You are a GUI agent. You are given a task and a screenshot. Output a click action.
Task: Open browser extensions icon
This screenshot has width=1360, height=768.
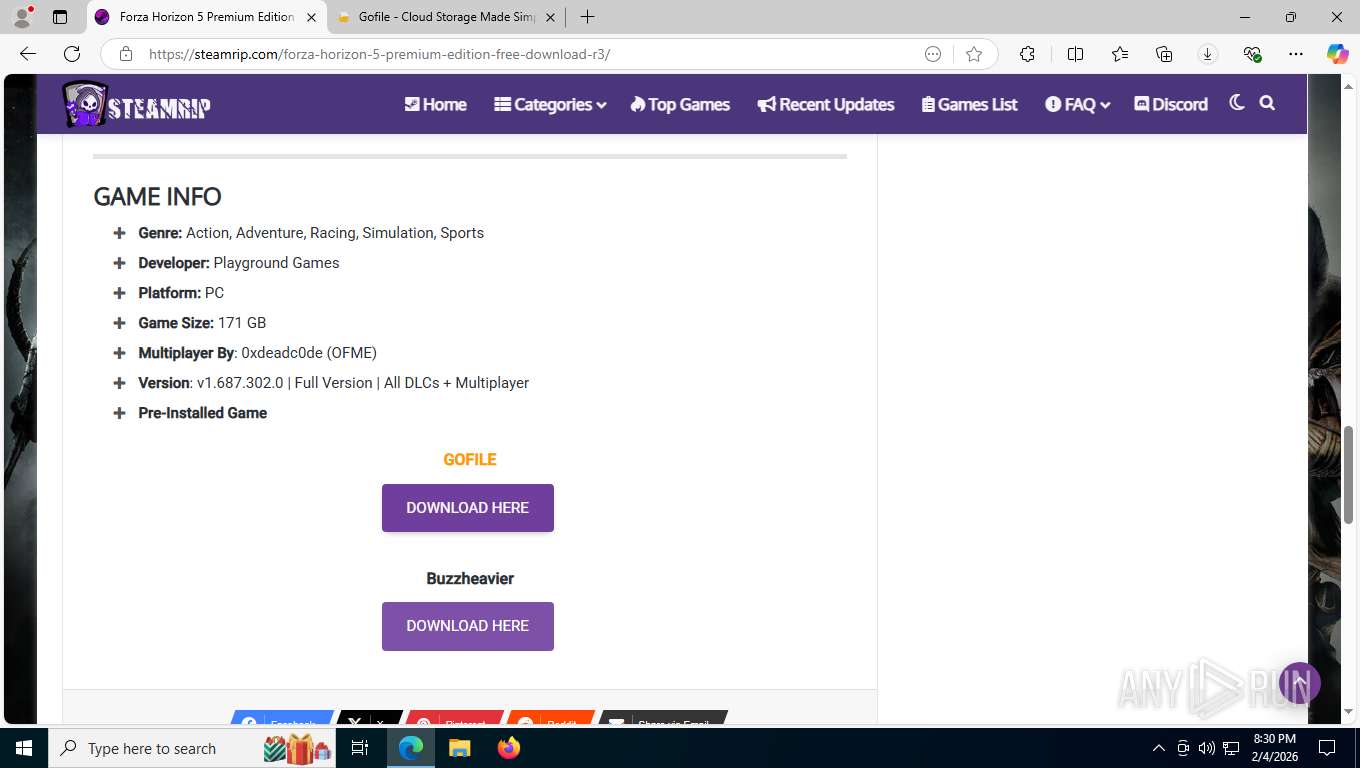click(x=1027, y=54)
